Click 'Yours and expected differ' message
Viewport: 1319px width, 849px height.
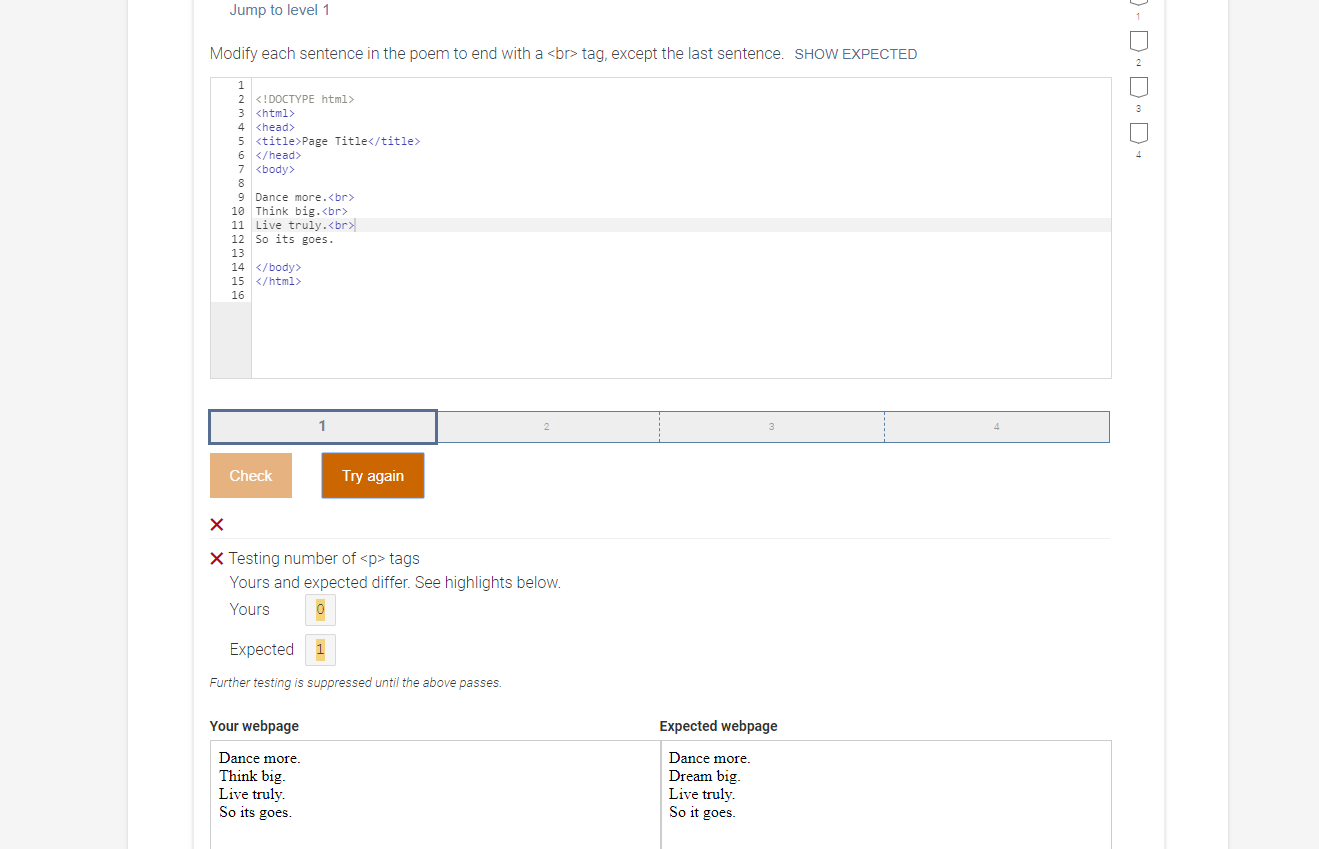point(395,583)
